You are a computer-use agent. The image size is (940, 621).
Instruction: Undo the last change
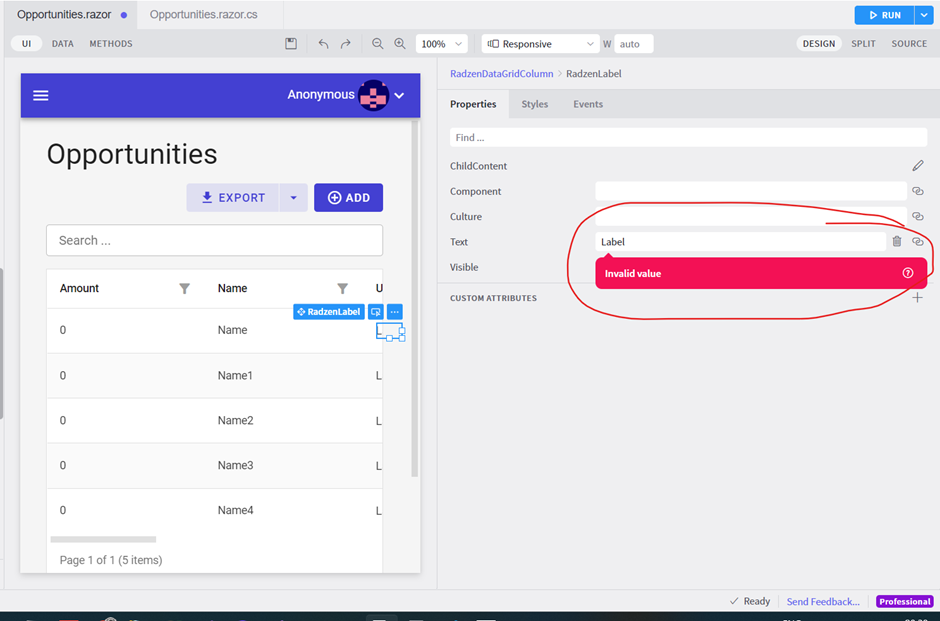point(323,43)
